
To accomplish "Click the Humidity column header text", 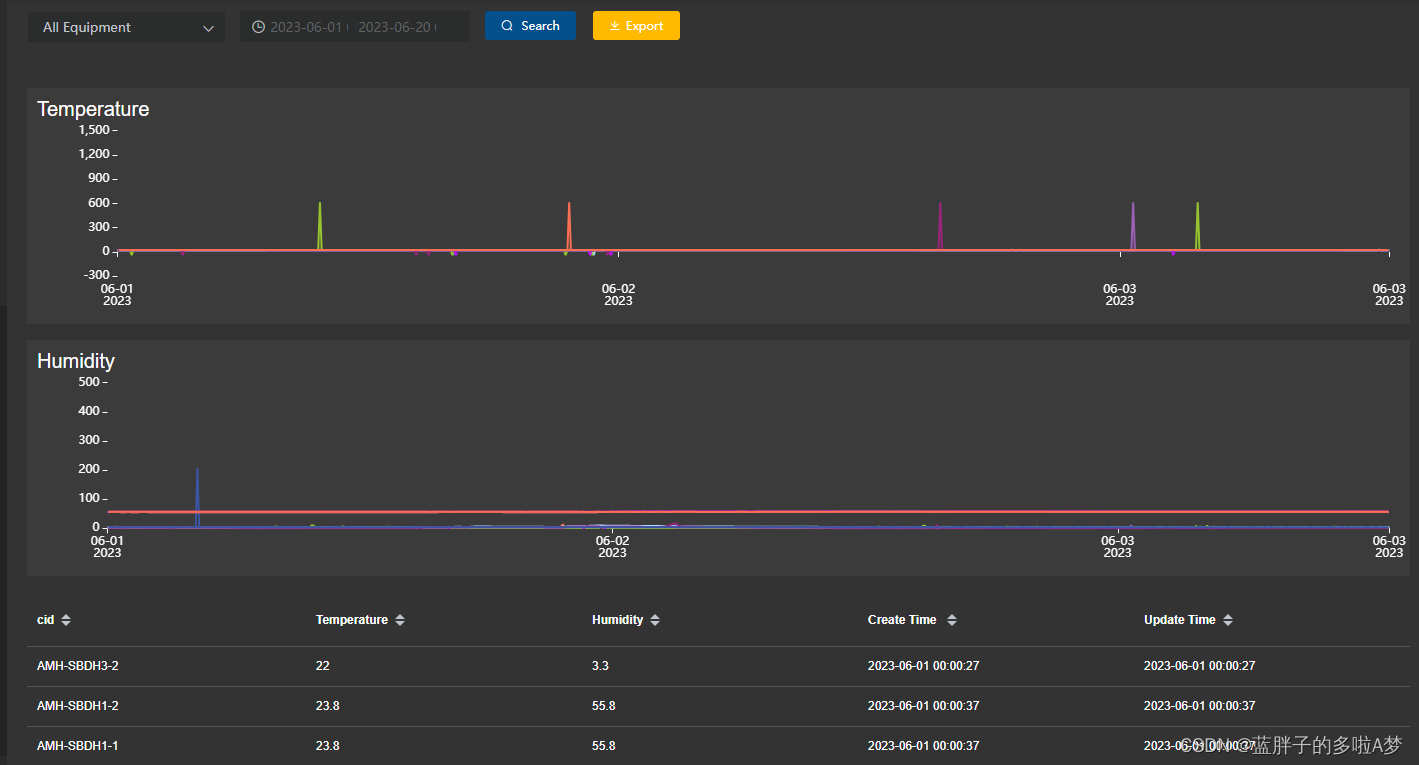I will coord(618,620).
